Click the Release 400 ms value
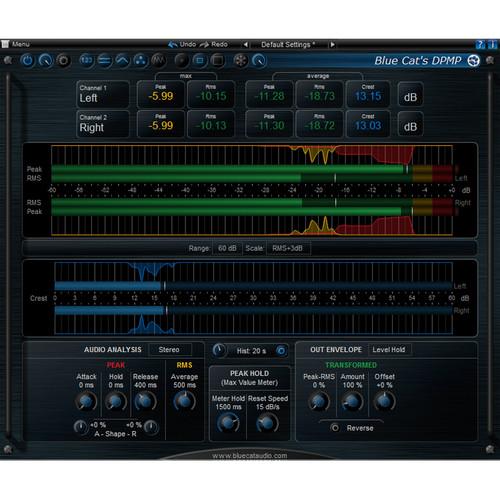The width and height of the screenshot is (500, 500). tap(145, 385)
